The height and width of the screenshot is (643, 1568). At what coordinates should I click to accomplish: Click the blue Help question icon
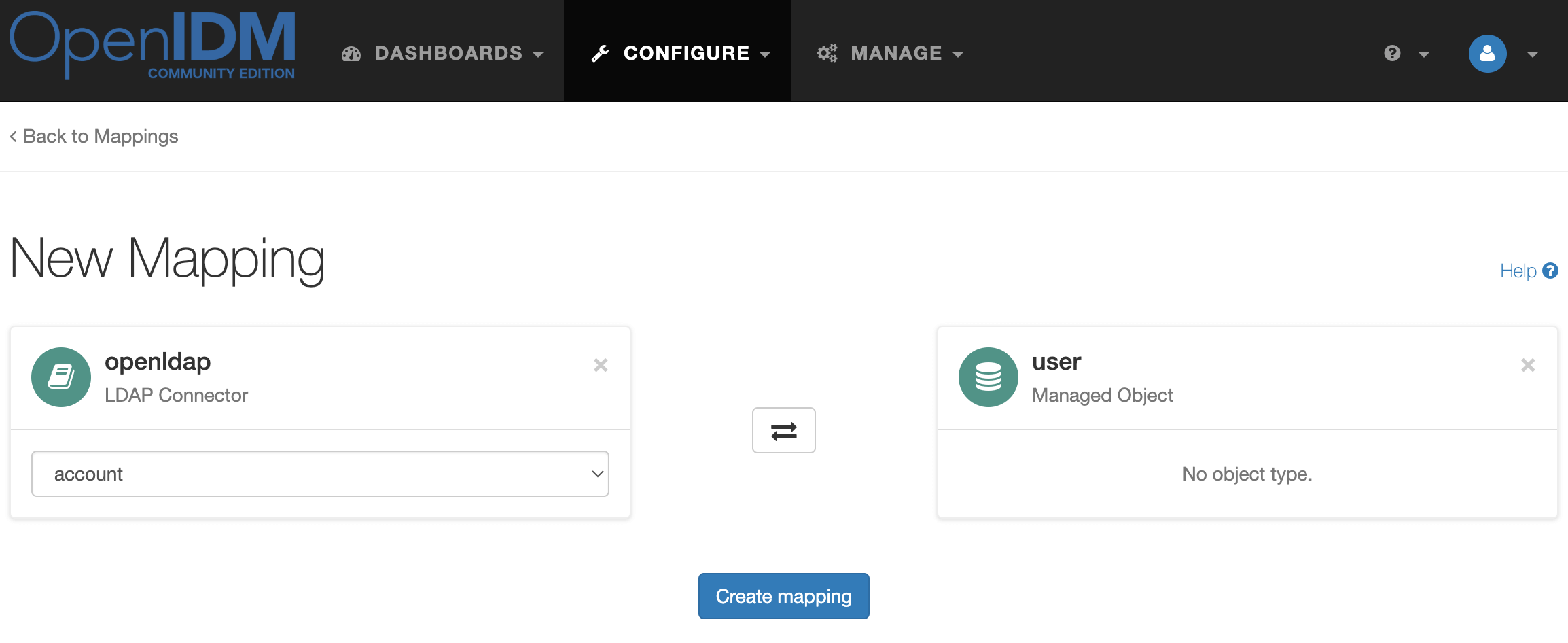coord(1550,271)
